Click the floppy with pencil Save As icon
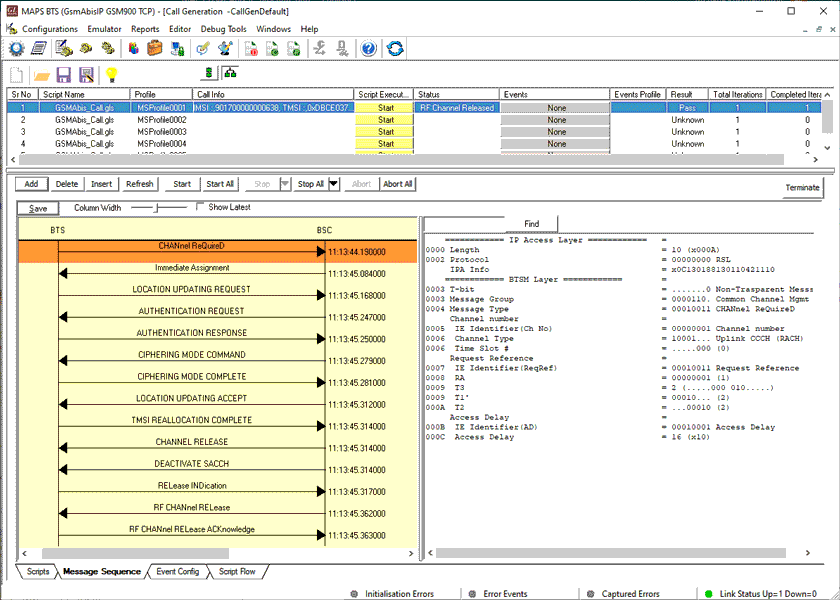840x600 pixels. [86, 75]
